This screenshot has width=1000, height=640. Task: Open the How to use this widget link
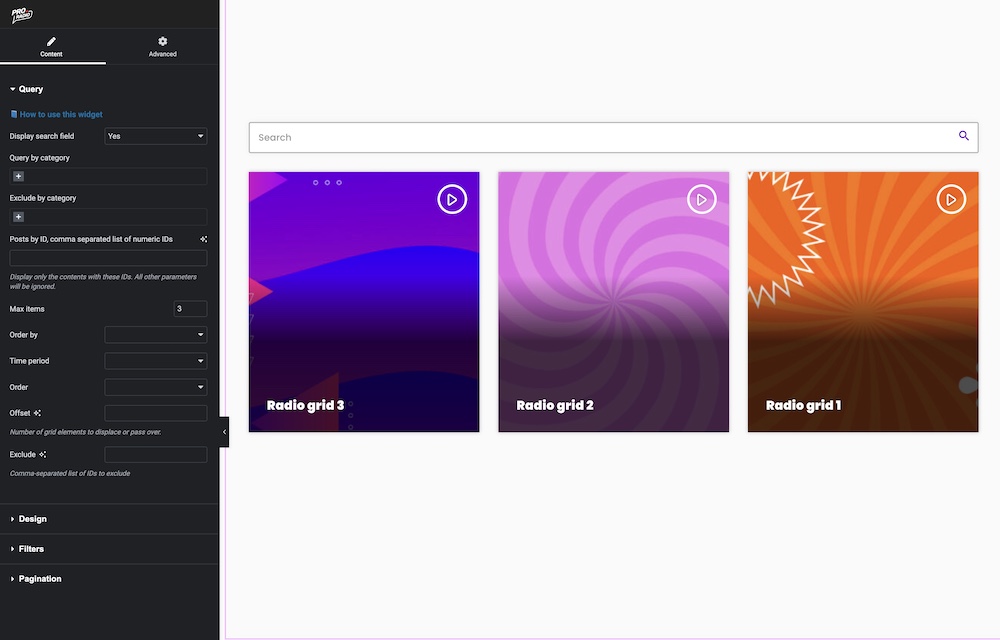point(60,114)
